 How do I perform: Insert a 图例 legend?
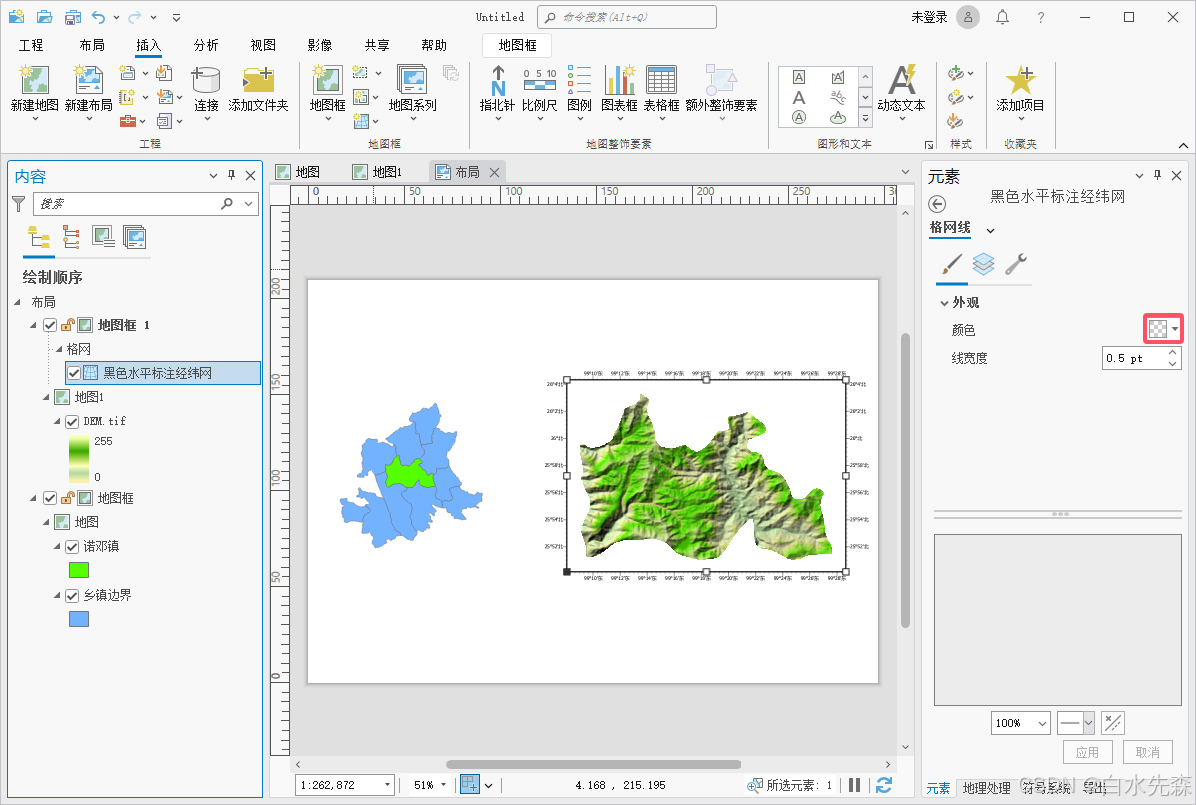[579, 80]
